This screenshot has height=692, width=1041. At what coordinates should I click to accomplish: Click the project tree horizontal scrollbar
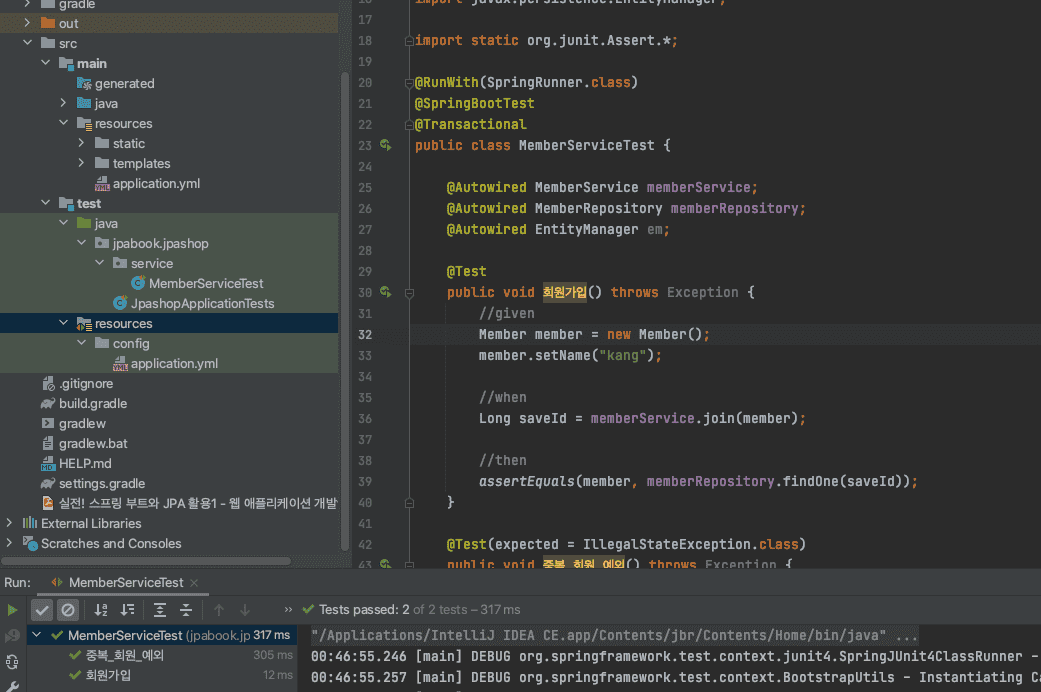pos(145,561)
